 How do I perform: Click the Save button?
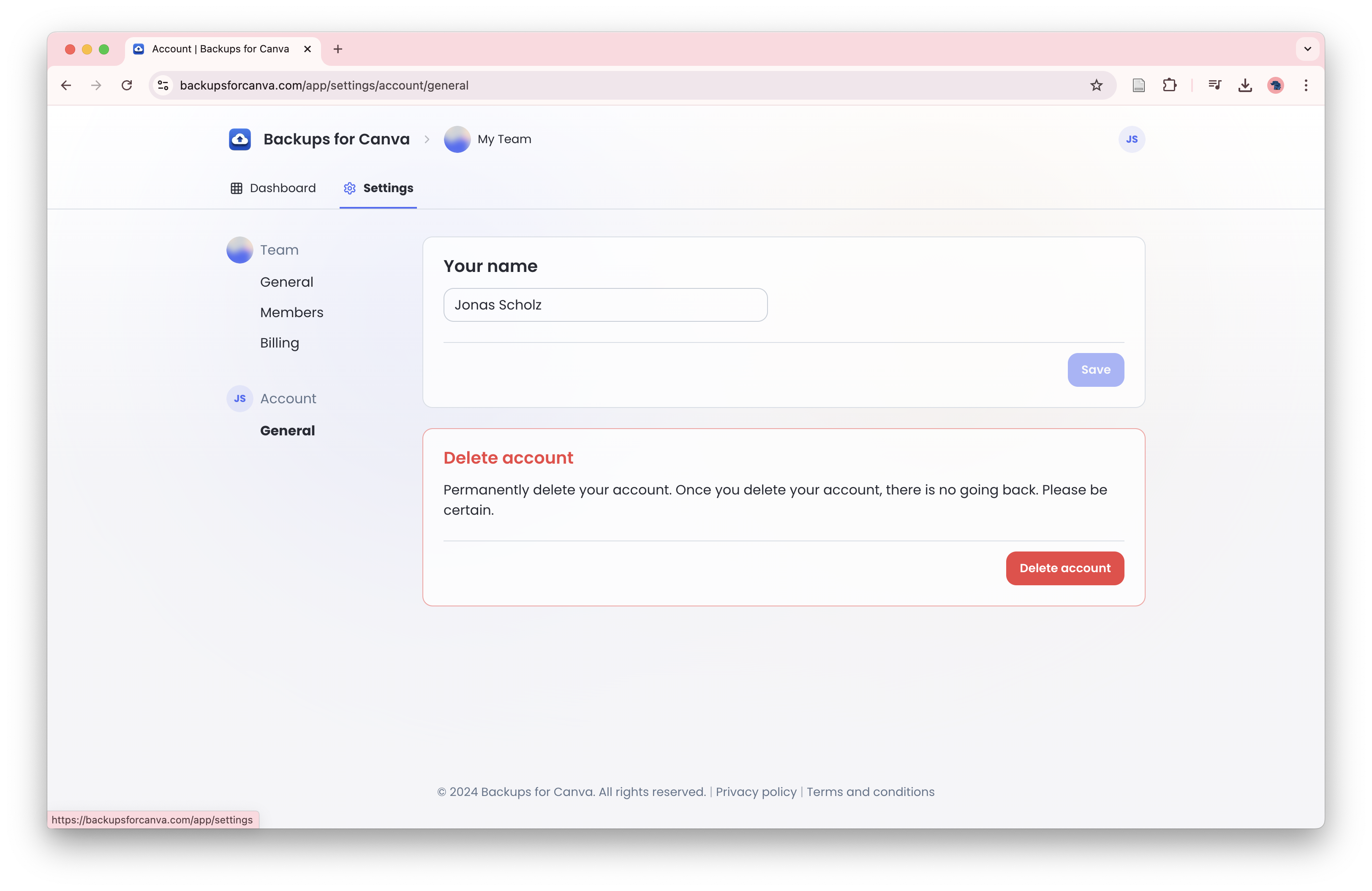1095,370
